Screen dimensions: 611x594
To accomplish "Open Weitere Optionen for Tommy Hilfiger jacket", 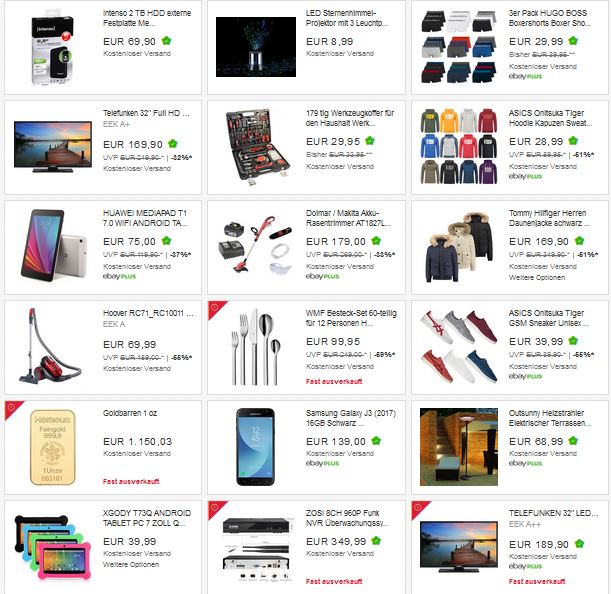I will point(537,277).
